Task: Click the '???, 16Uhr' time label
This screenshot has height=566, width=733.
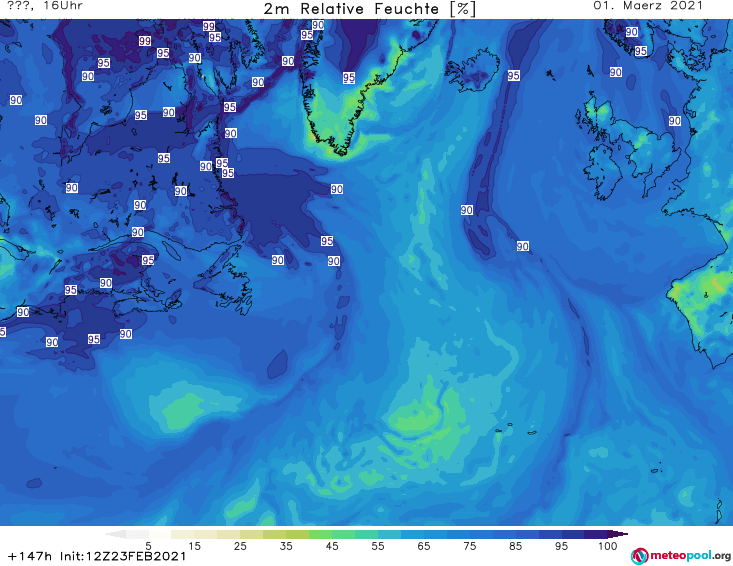Action: click(x=45, y=6)
